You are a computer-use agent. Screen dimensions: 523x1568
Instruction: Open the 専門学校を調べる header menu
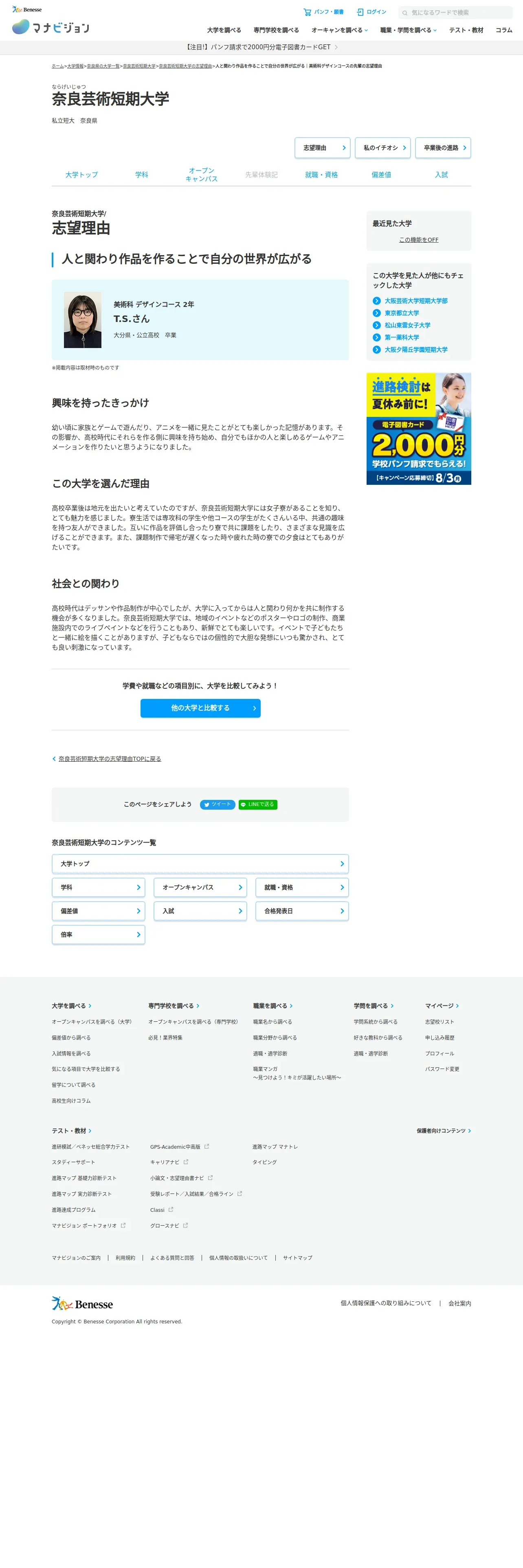click(x=277, y=31)
